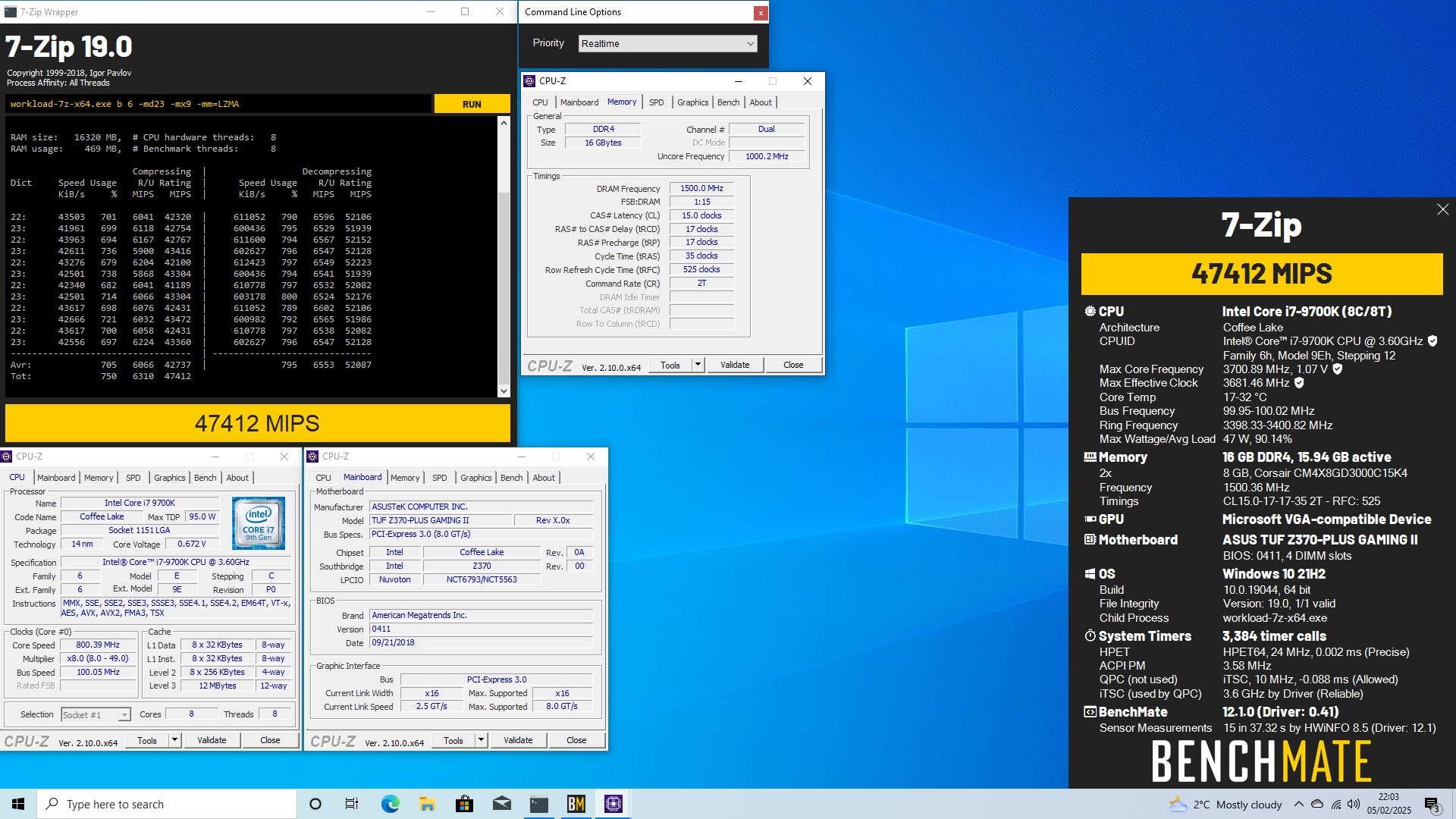Viewport: 1456px width, 819px height.
Task: Open About tab in CPU-Z mainboard window
Action: (544, 478)
